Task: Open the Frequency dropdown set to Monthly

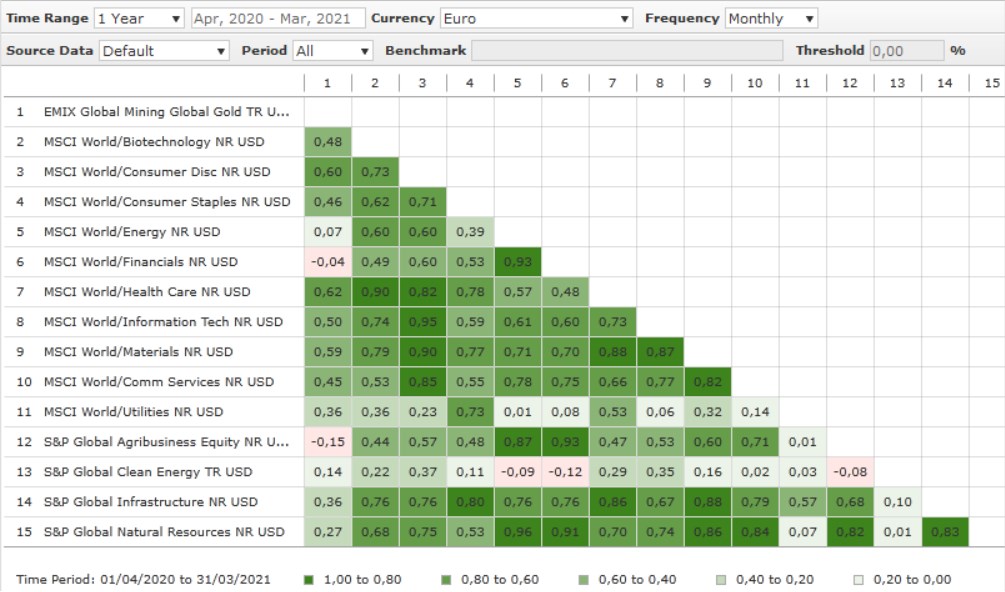Action: pyautogui.click(x=770, y=18)
